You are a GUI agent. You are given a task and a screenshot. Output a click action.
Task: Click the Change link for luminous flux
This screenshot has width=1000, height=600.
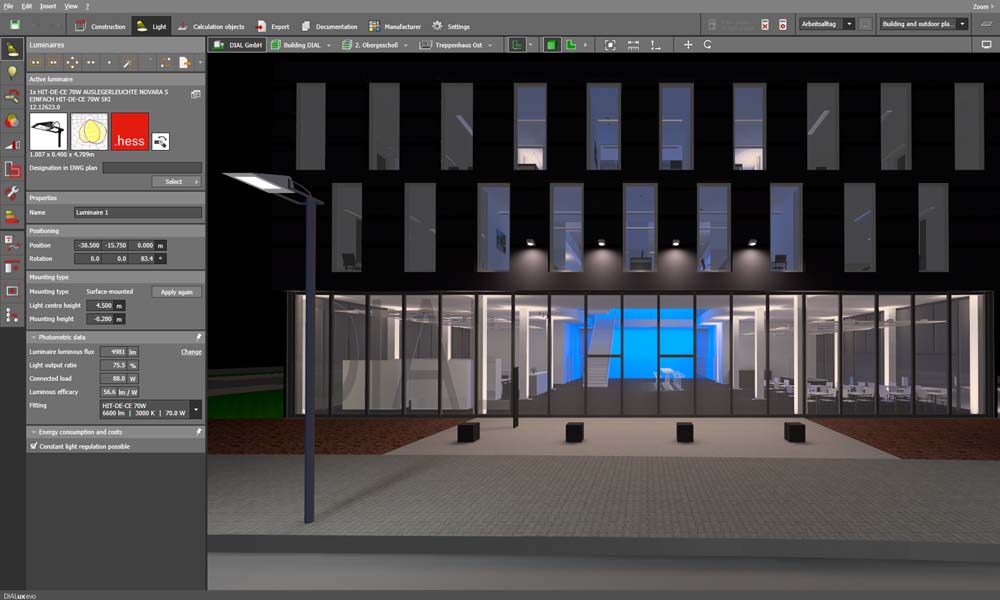pos(190,352)
